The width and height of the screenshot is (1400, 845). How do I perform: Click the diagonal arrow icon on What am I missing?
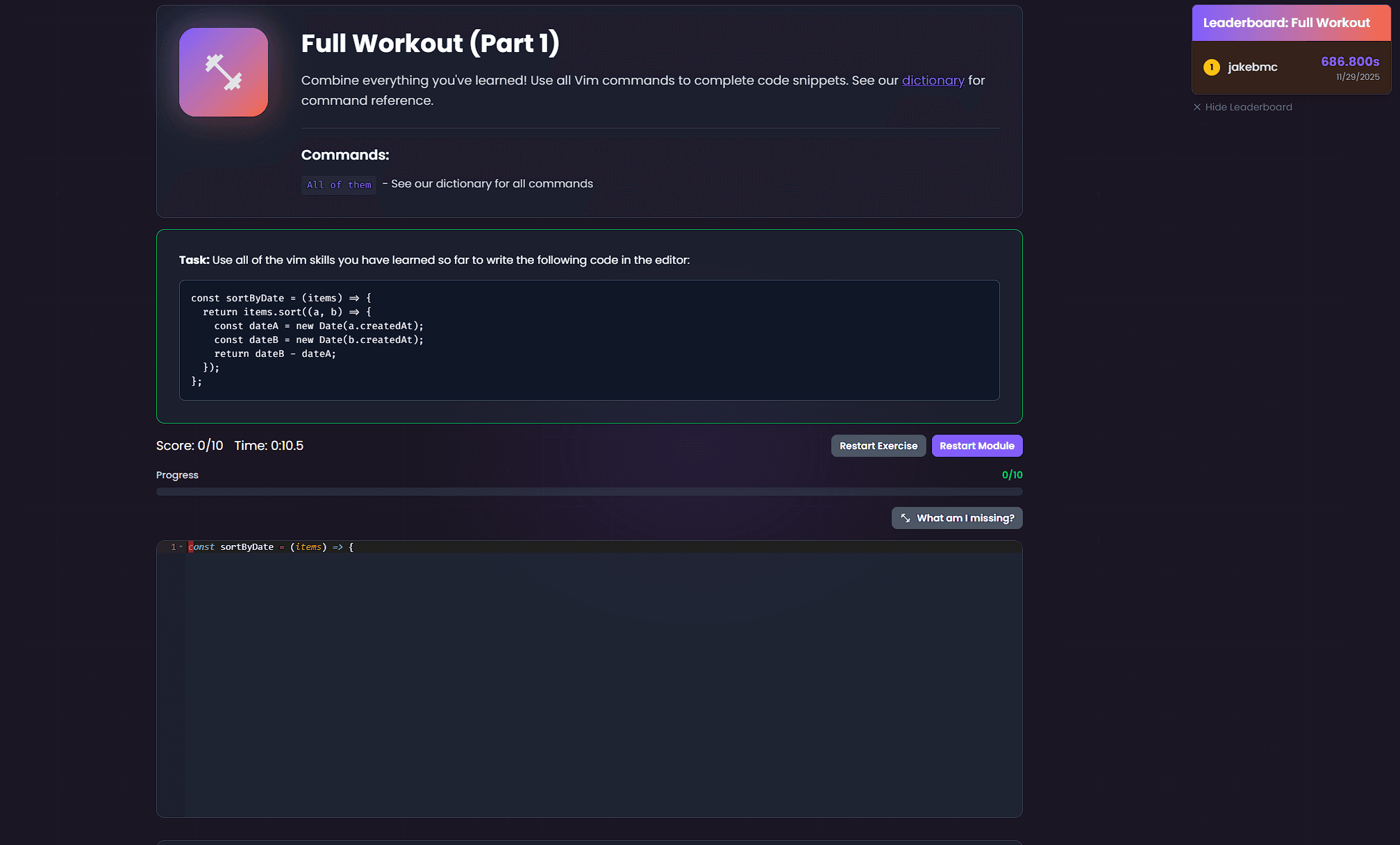point(905,518)
